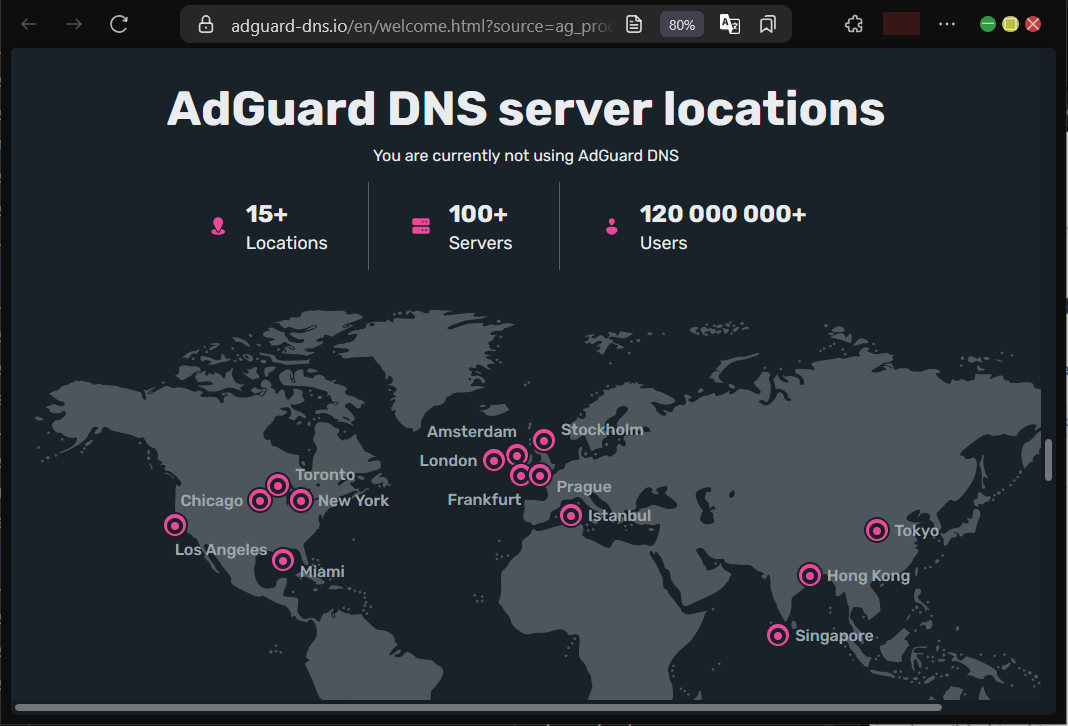Minimize window with the green button
Screen dimensions: 1068x726
pyautogui.click(x=988, y=24)
